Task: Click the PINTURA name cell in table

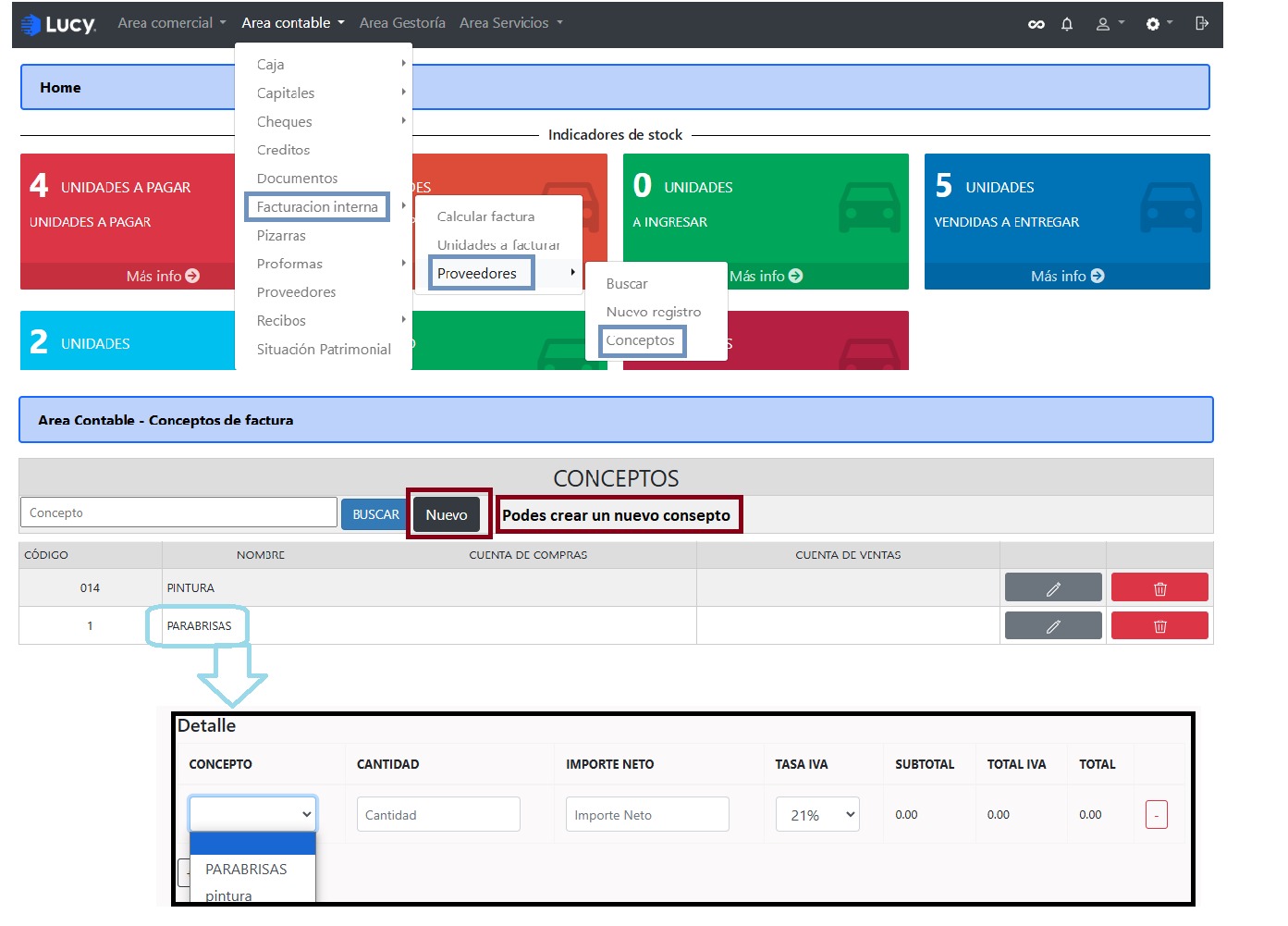Action: [190, 588]
